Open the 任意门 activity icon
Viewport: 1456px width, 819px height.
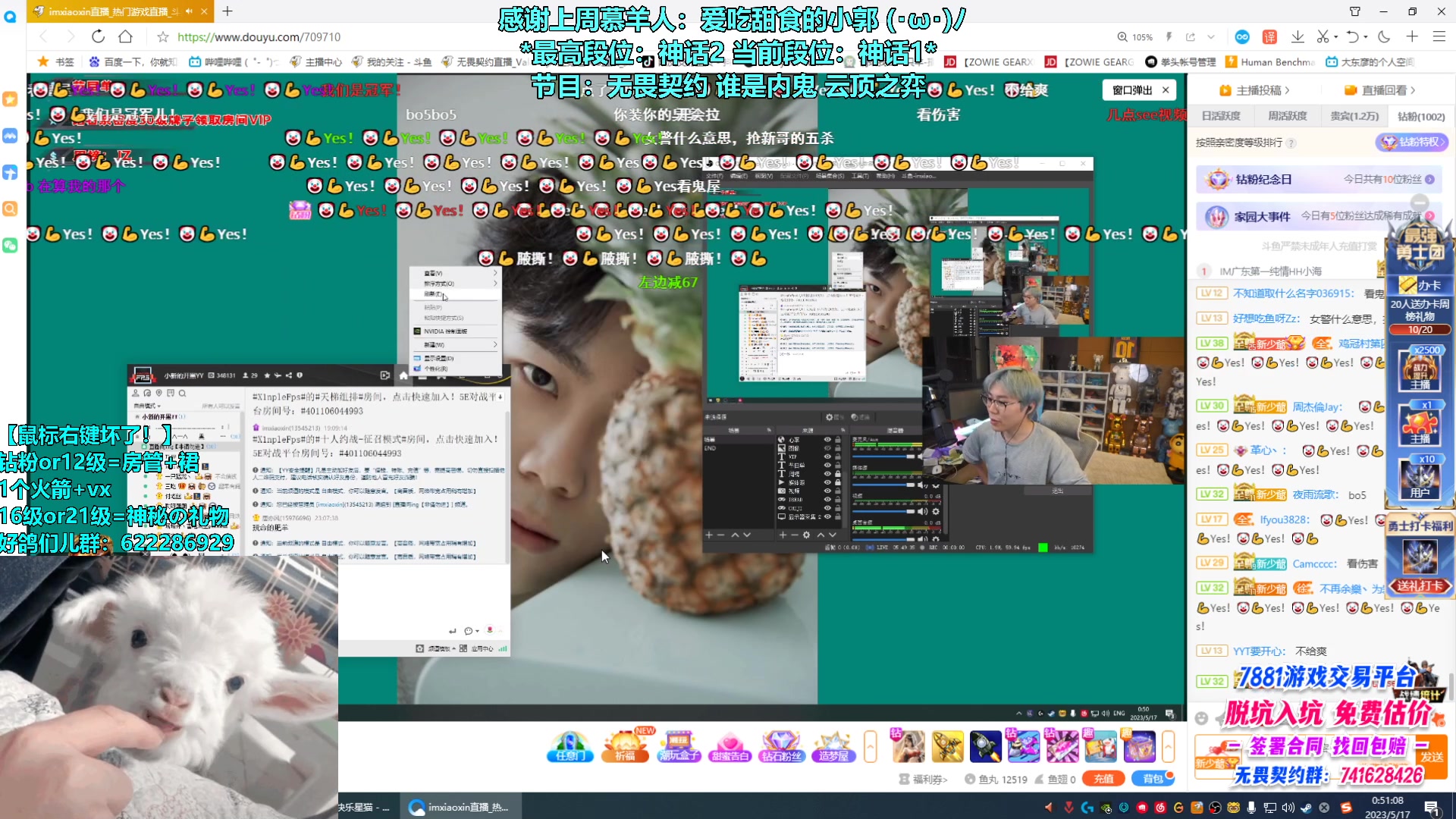pos(570,746)
